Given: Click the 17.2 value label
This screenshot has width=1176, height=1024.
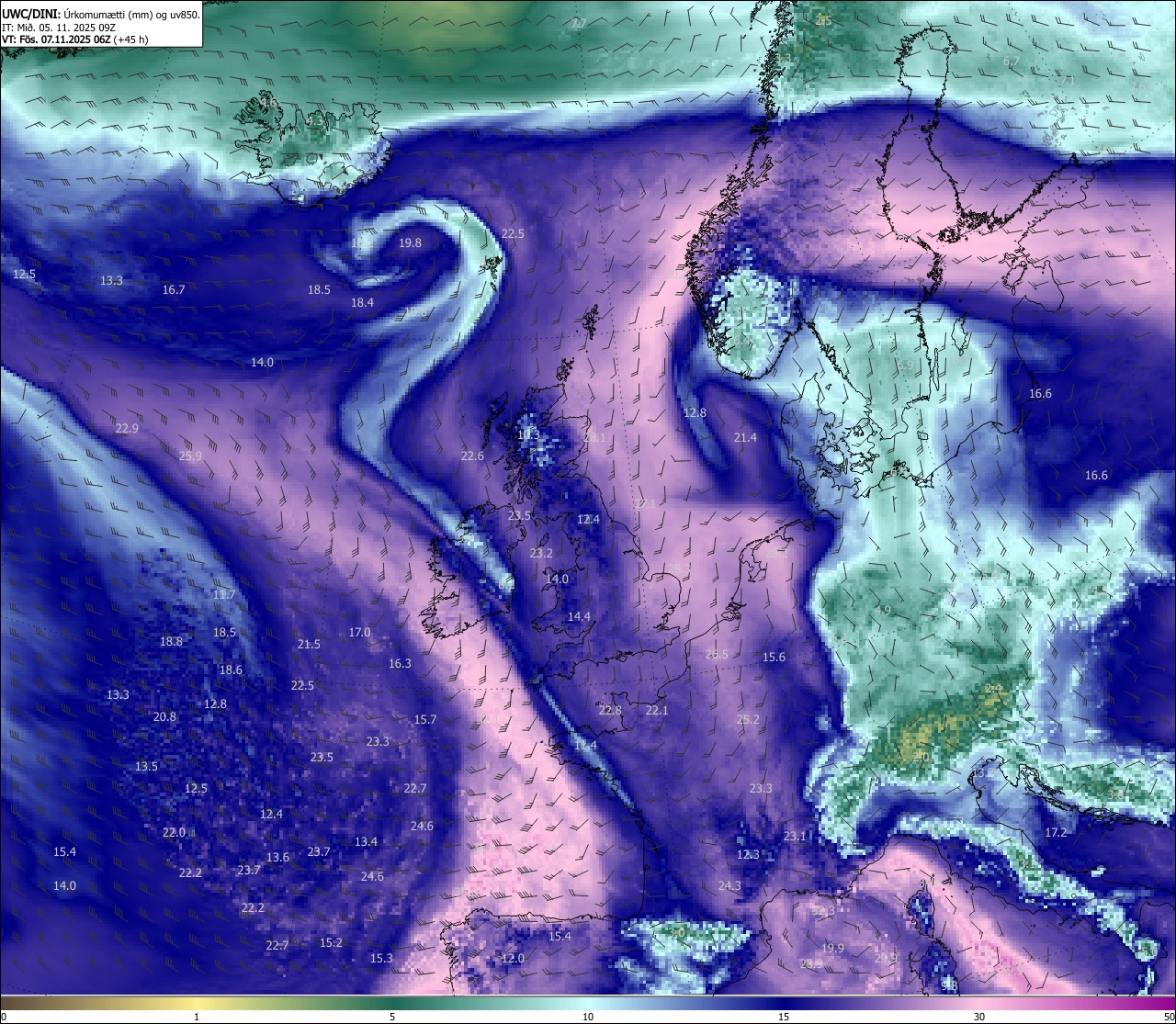Looking at the screenshot, I should pos(1056,833).
